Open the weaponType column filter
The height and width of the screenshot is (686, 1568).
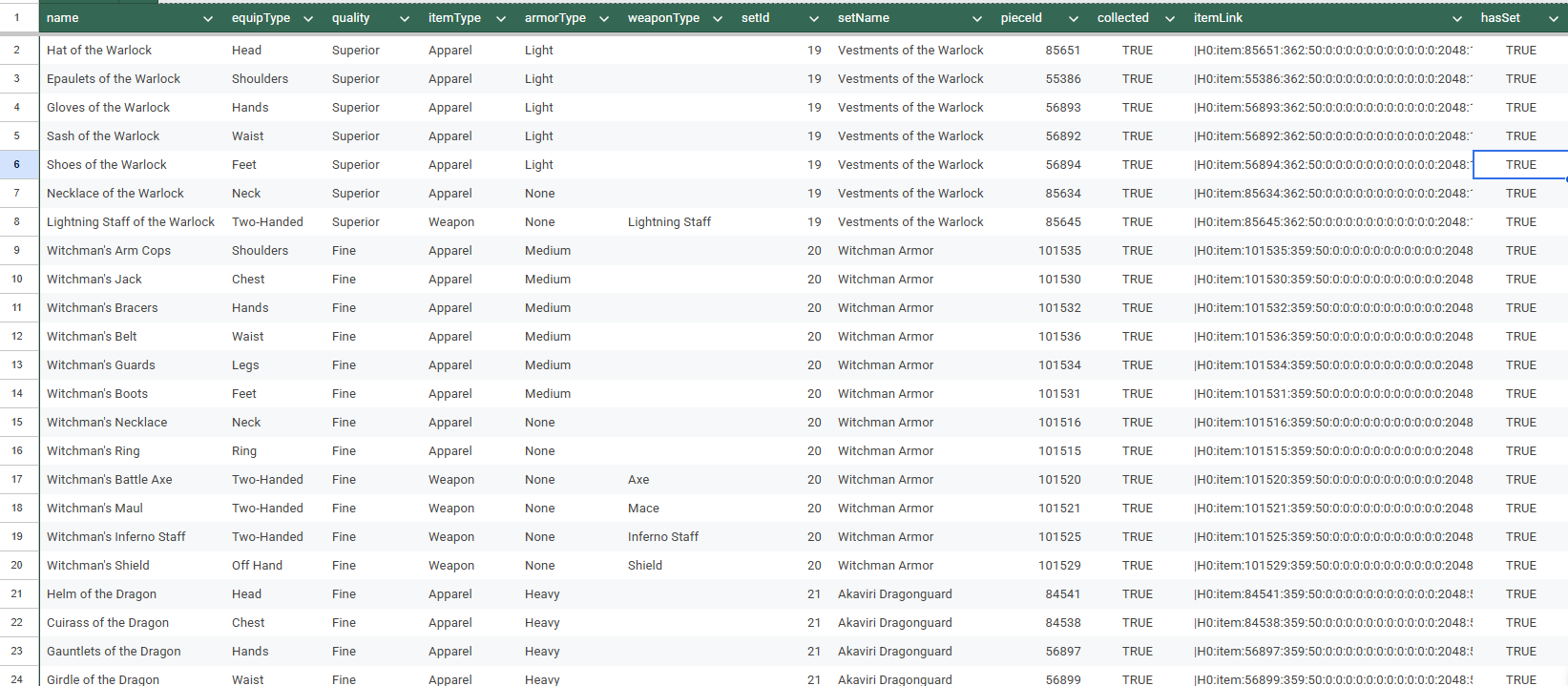718,19
